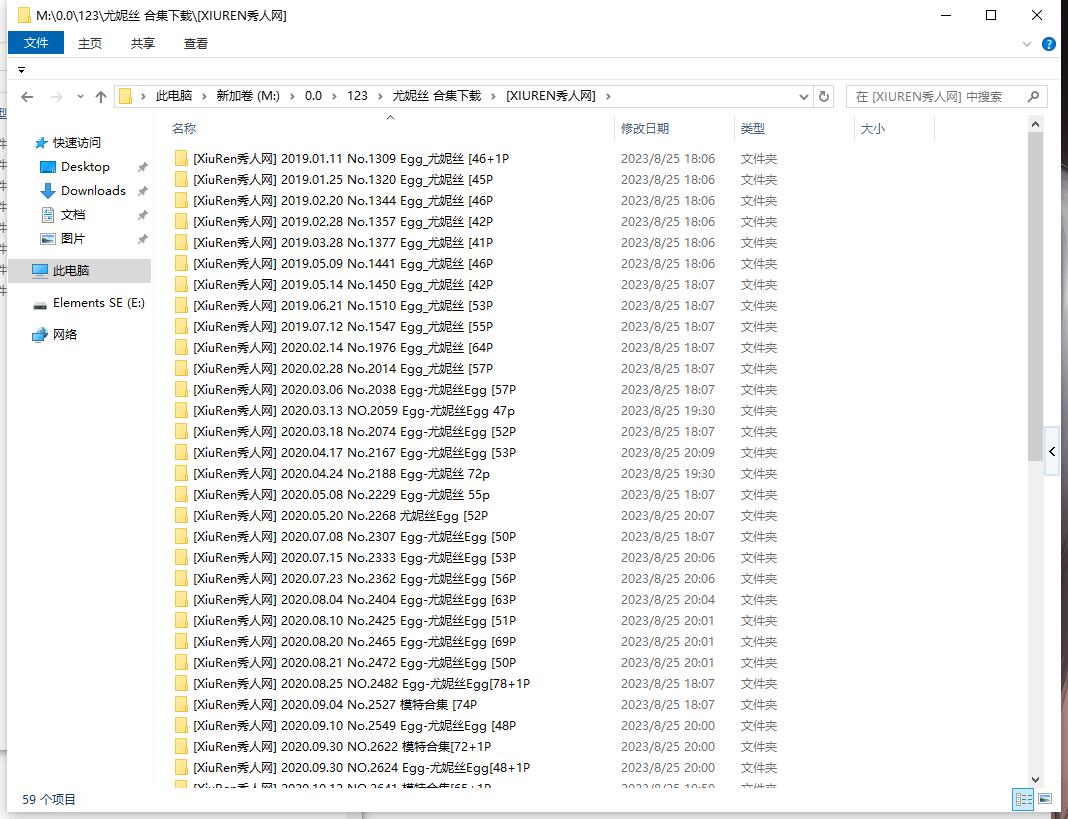The image size is (1068, 819).
Task: Open the 共享 ribbon tab
Action: 142,44
